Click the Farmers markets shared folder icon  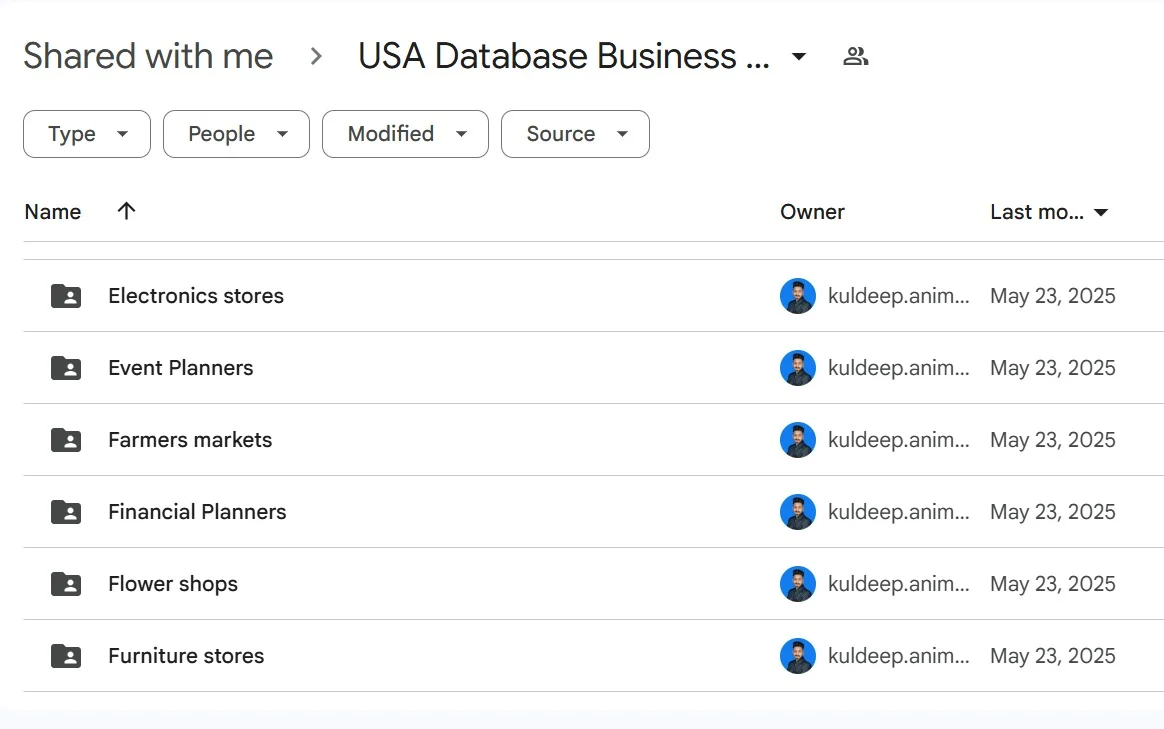tap(66, 440)
